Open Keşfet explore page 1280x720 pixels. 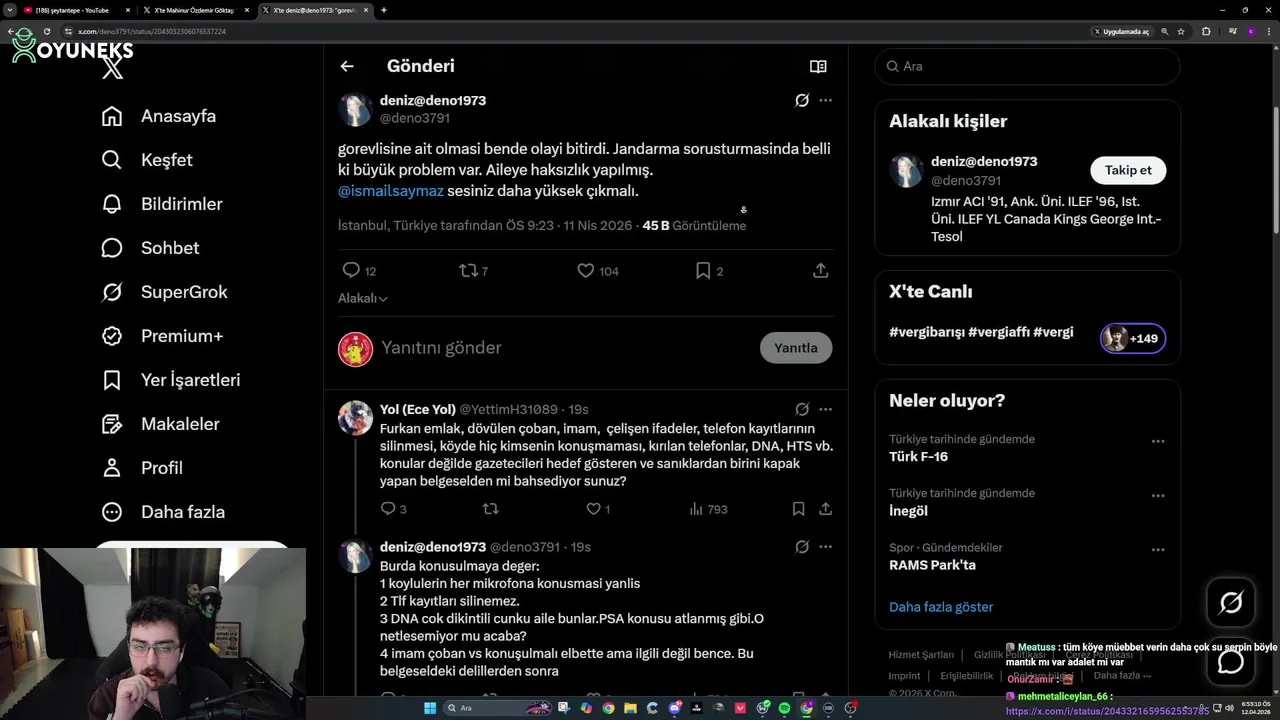tap(147, 160)
